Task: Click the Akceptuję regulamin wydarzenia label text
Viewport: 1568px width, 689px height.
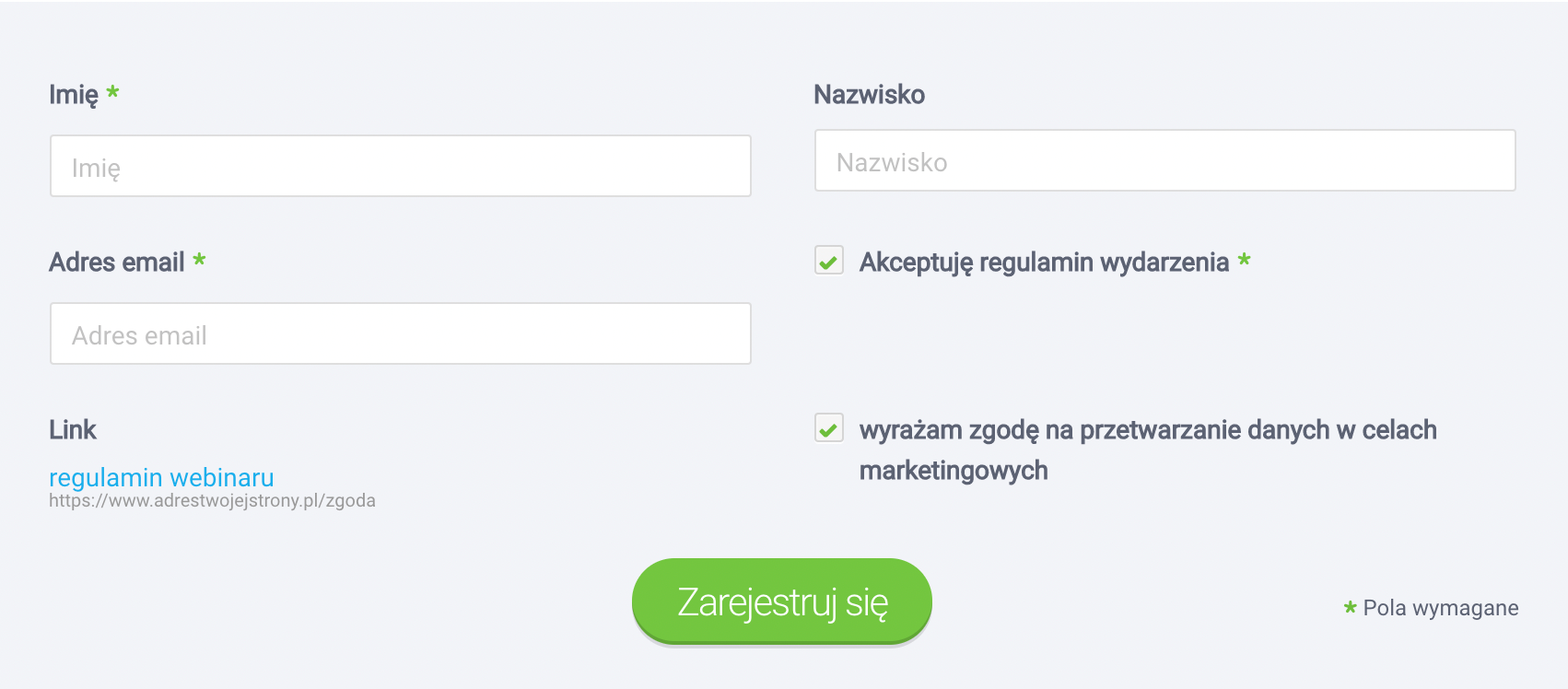Action: tap(1044, 263)
